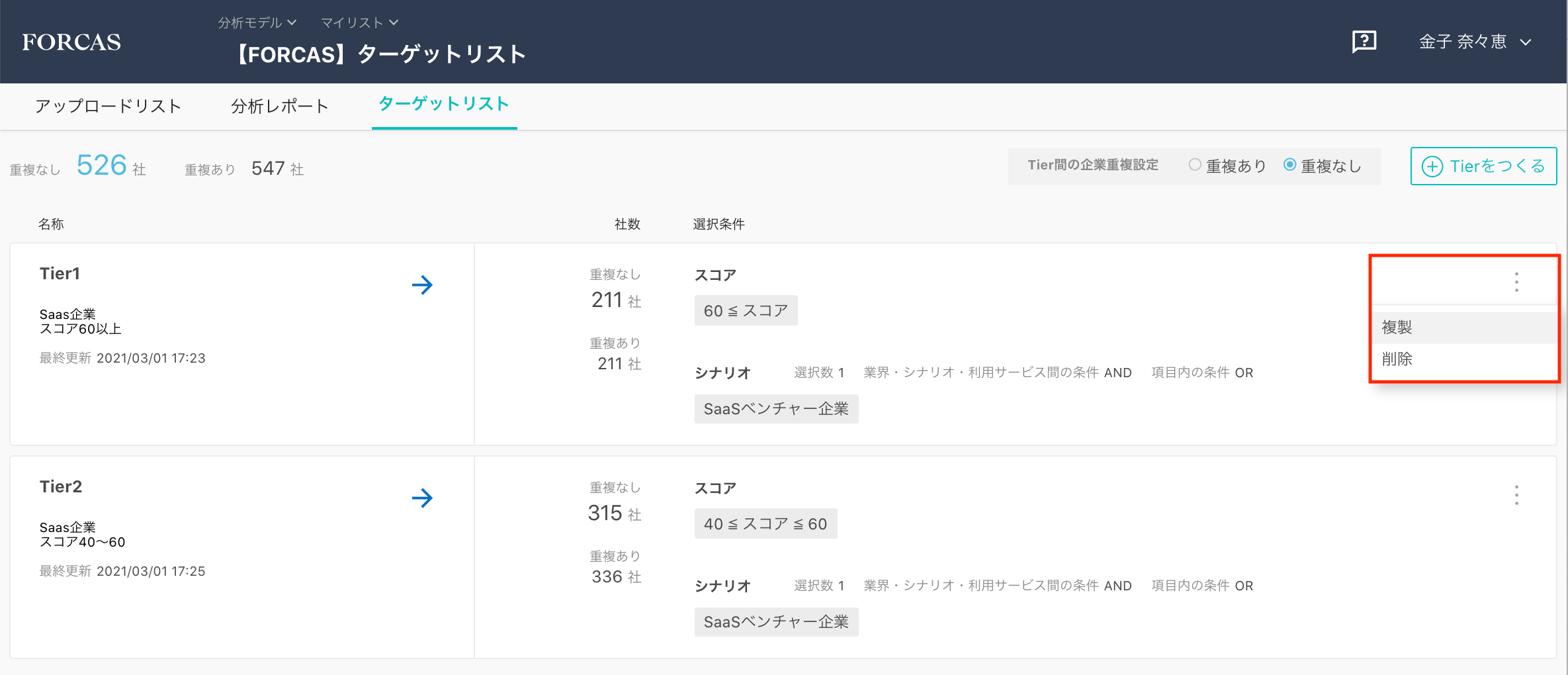Expand マイリスト dropdown
This screenshot has height=675, width=1568.
[359, 22]
